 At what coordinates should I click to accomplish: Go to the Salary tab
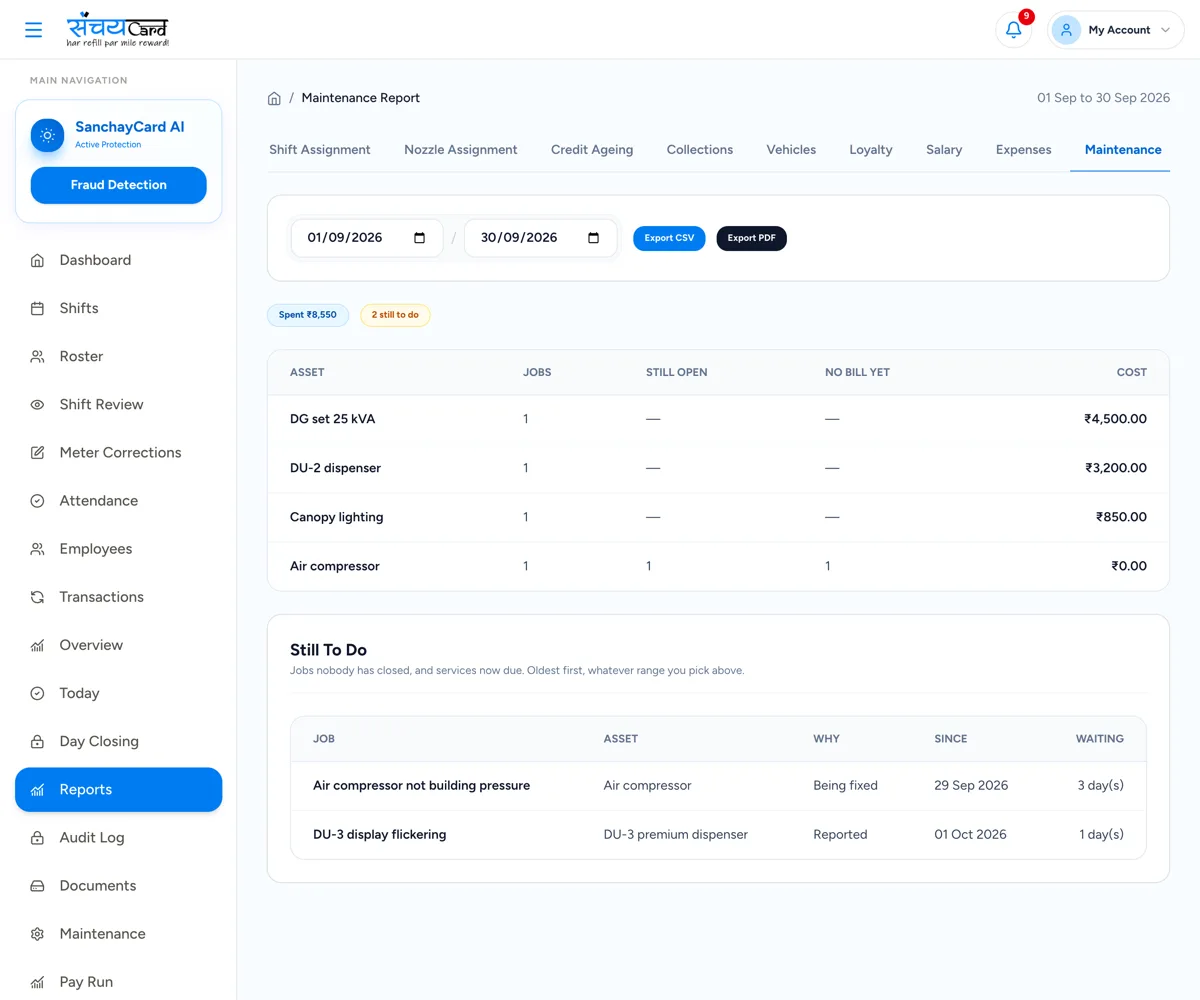[944, 150]
